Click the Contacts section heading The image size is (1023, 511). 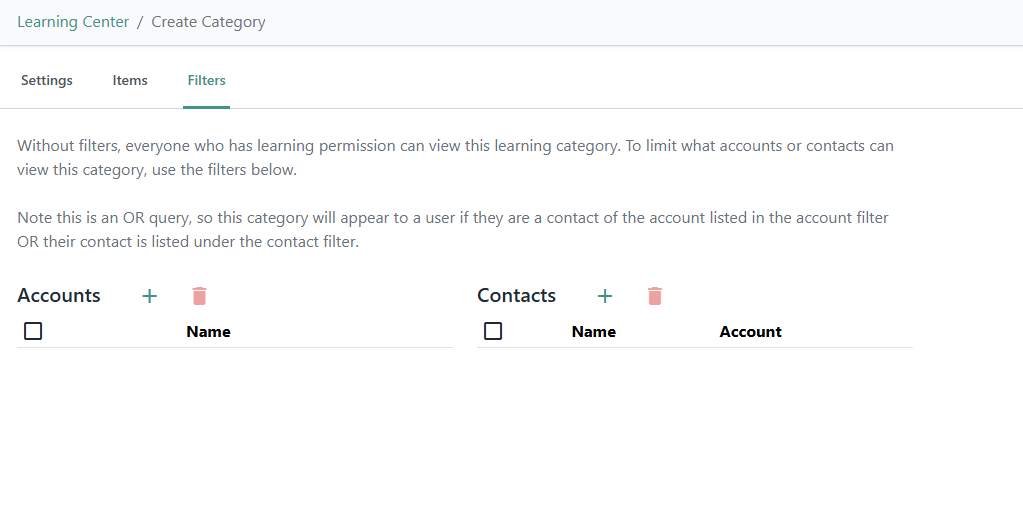(516, 296)
